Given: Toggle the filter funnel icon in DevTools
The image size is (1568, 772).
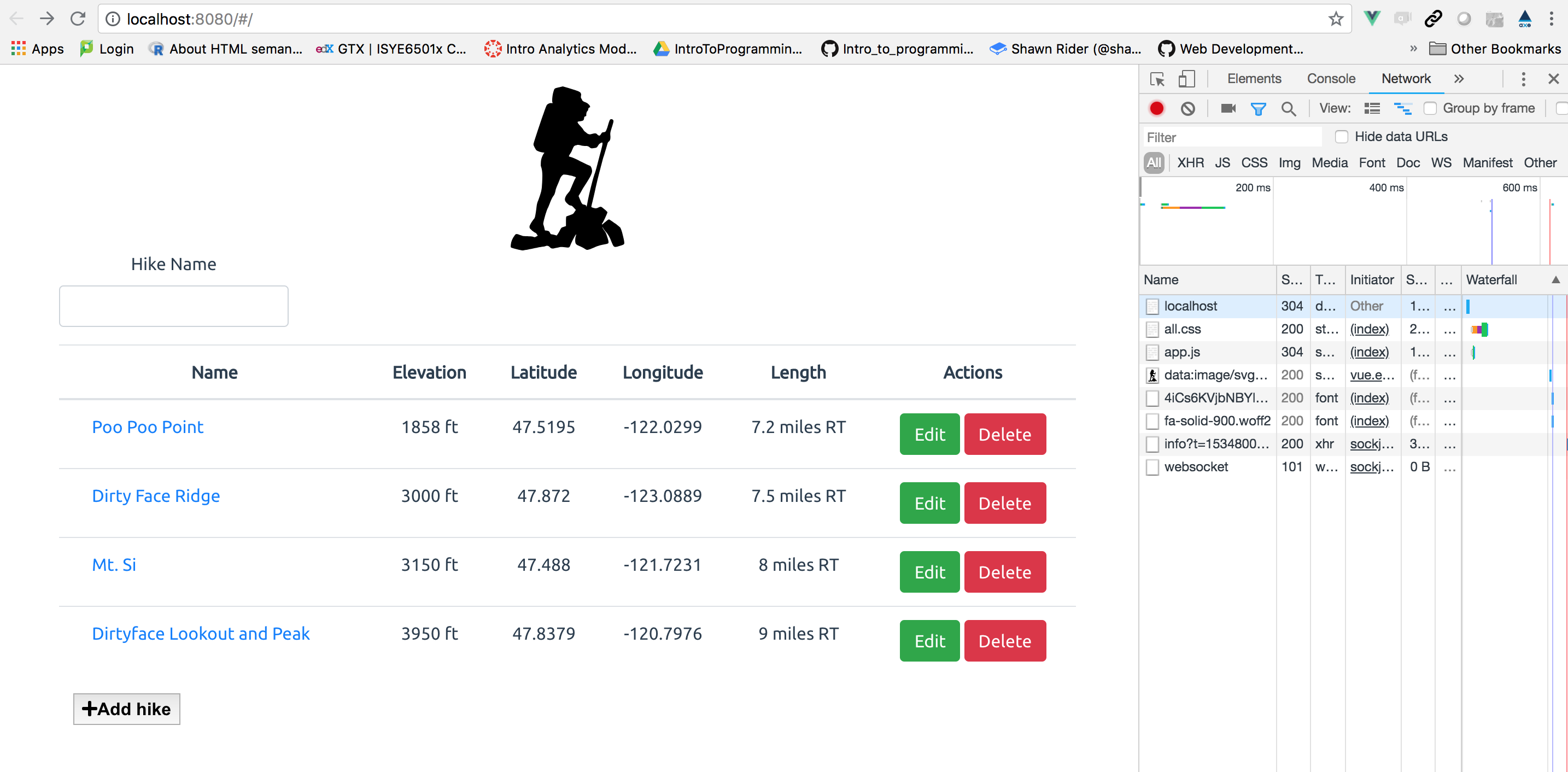Looking at the screenshot, I should pyautogui.click(x=1258, y=108).
